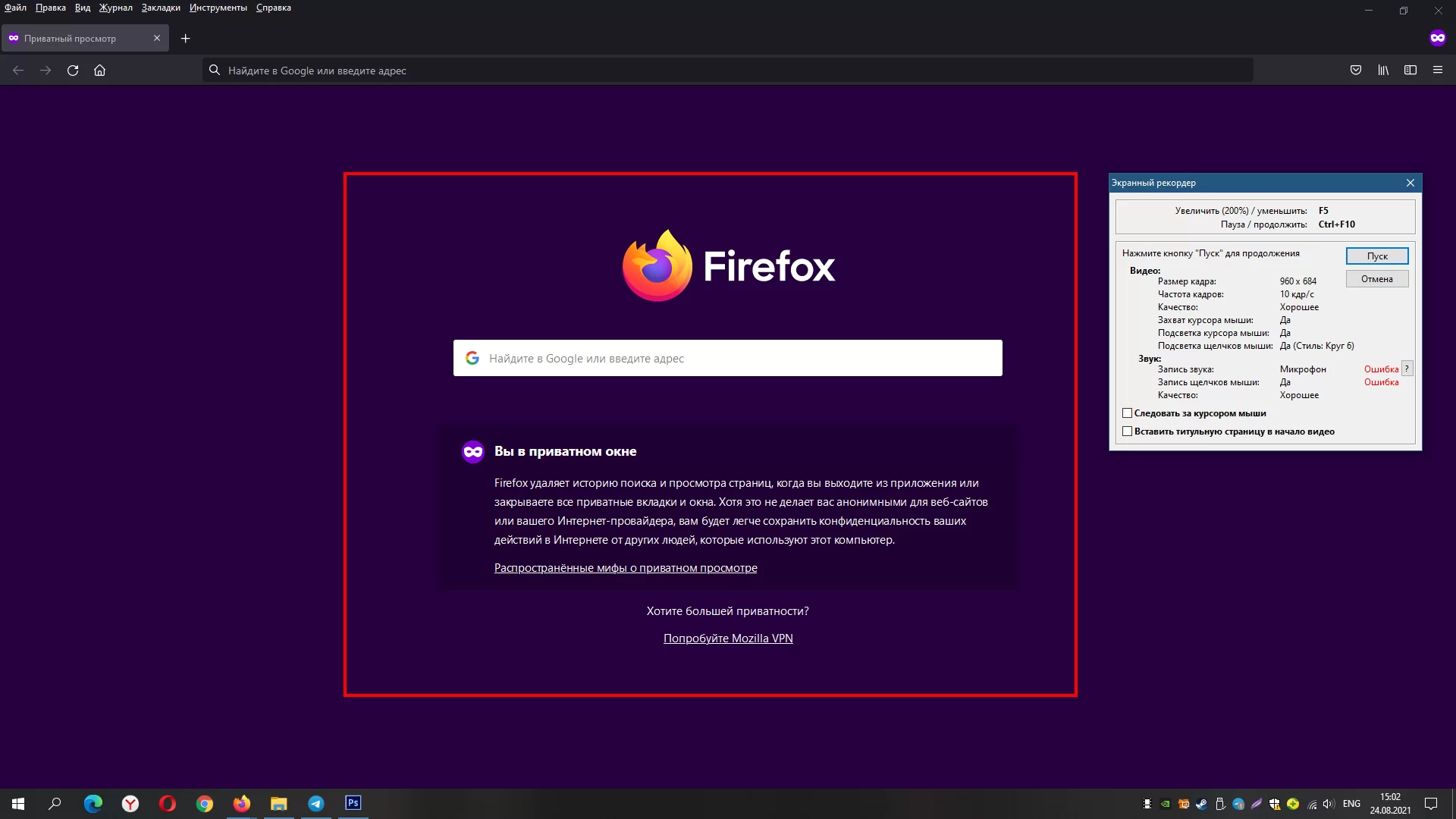This screenshot has width=1456, height=819.
Task: Click the Firefox back arrow
Action: pos(18,71)
